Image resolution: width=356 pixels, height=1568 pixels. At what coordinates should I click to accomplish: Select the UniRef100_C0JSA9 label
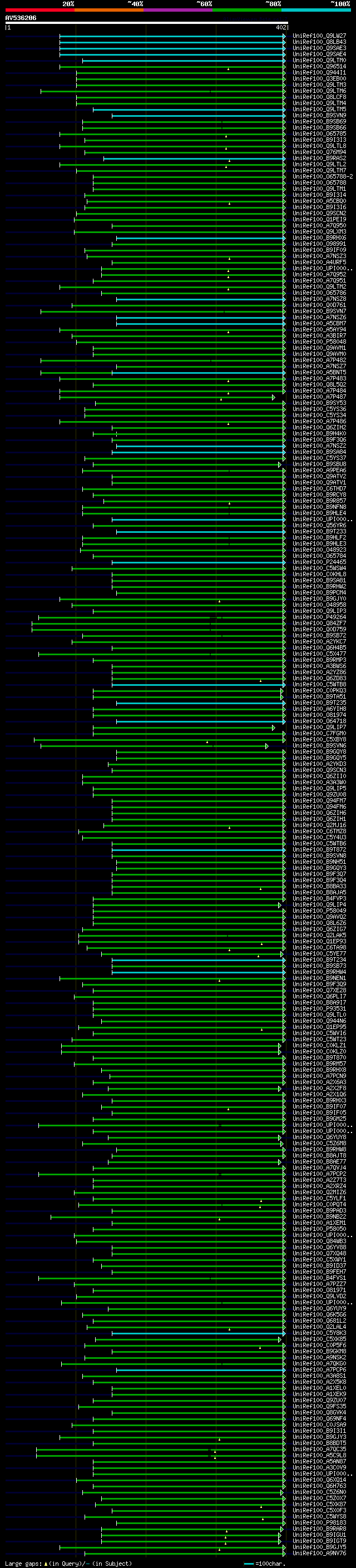click(319, 1426)
